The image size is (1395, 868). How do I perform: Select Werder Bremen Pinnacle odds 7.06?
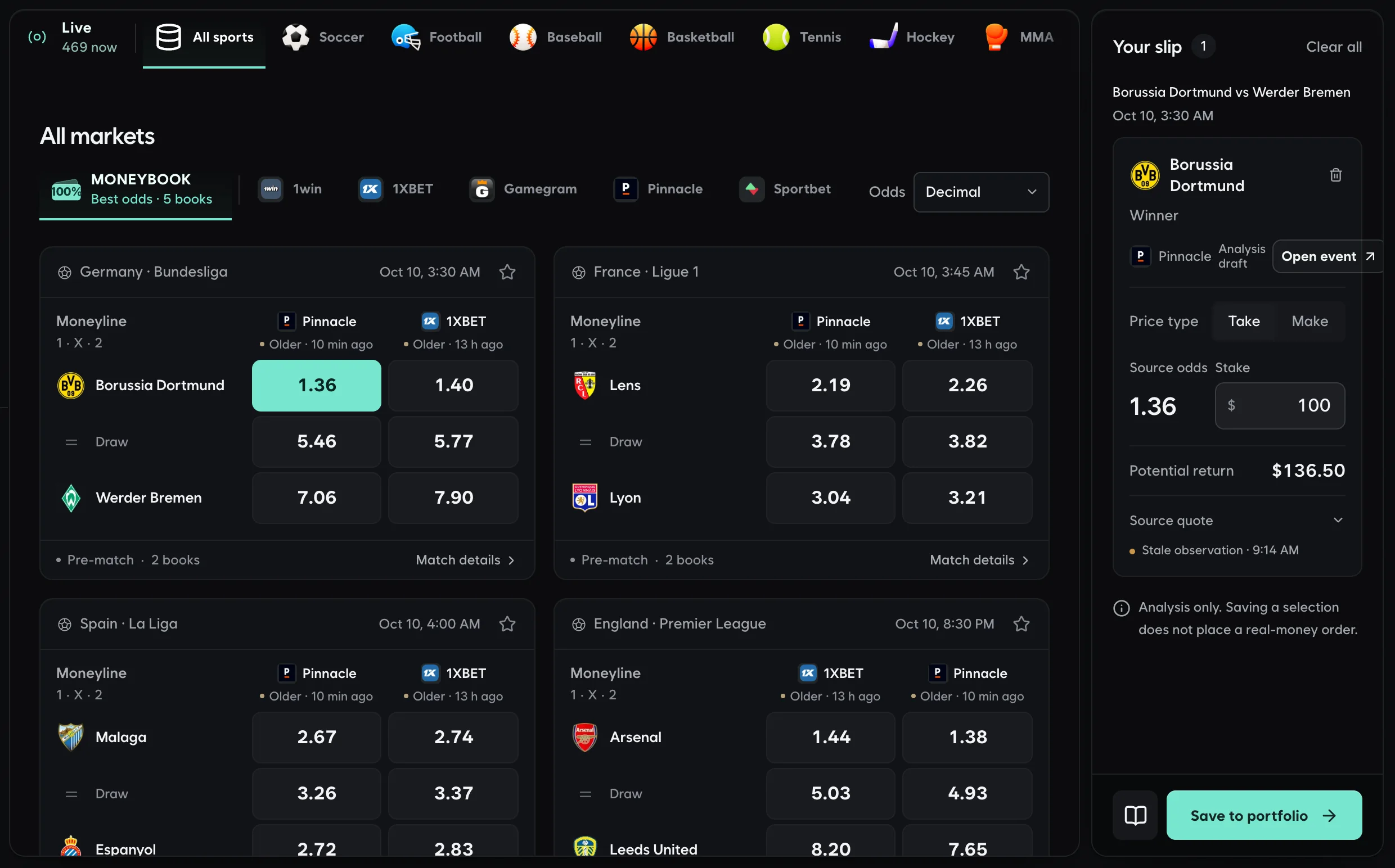click(x=317, y=498)
